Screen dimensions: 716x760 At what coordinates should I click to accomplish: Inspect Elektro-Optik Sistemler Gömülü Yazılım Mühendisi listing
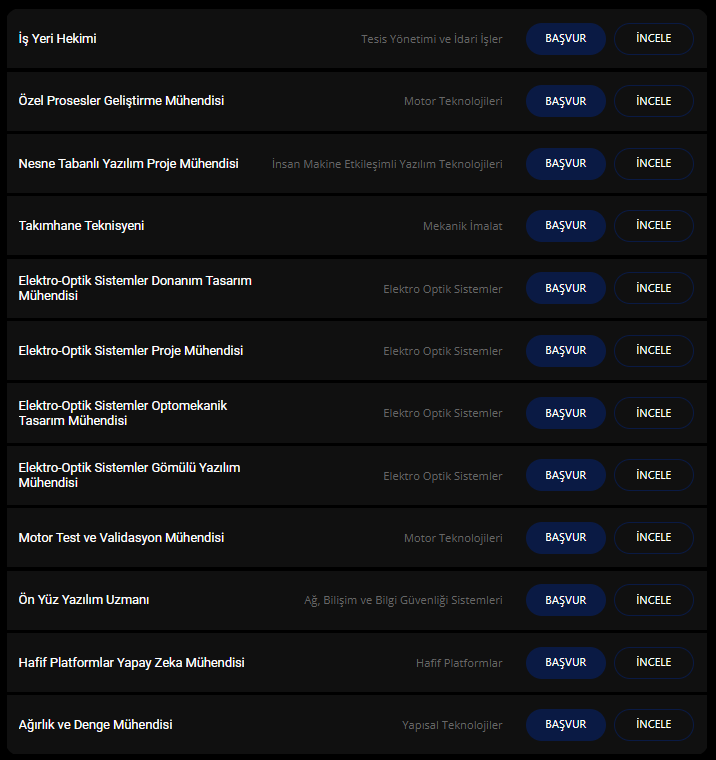click(653, 475)
